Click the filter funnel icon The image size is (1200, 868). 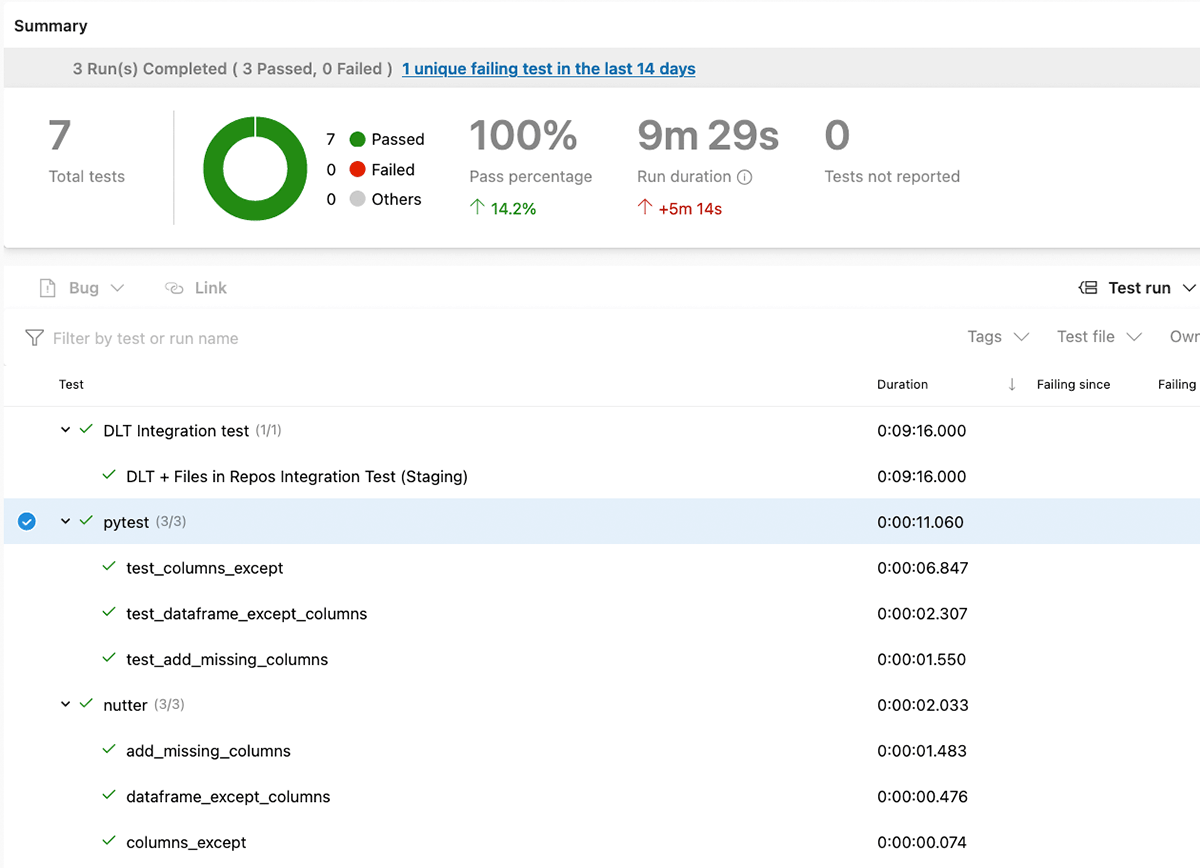coord(34,338)
